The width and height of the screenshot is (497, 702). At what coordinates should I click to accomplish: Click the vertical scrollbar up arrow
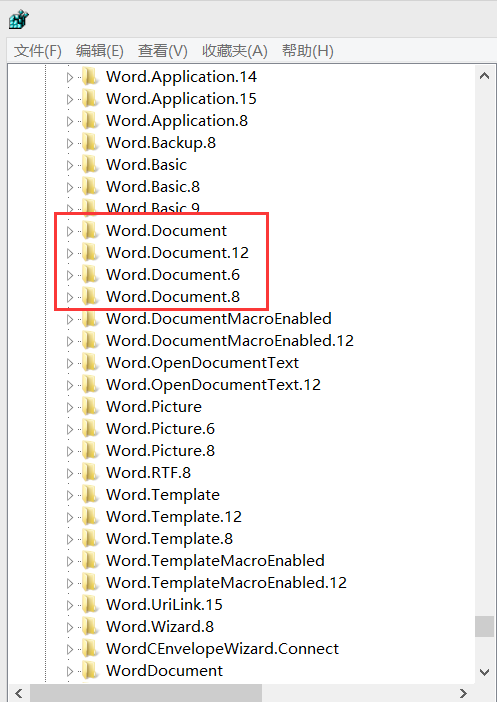(484, 76)
